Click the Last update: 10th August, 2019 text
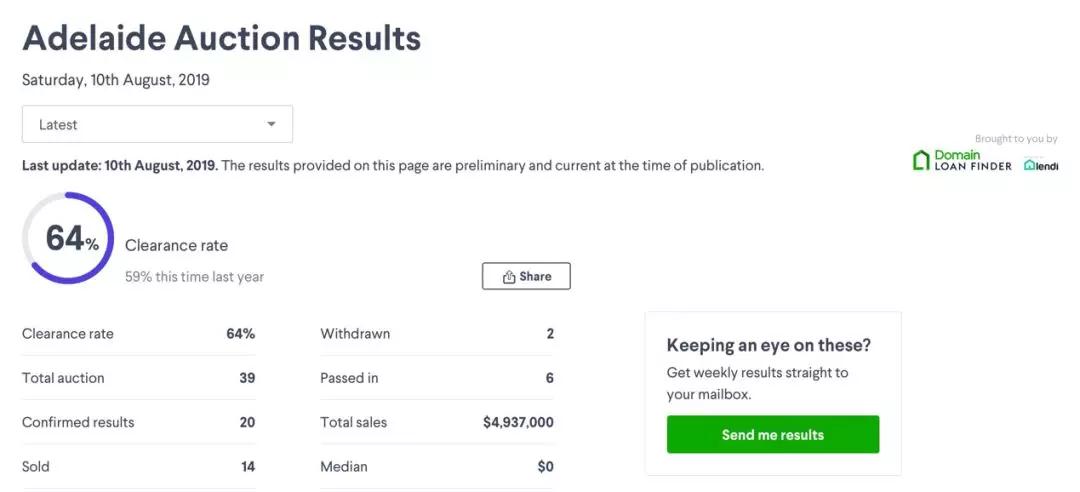 pyautogui.click(x=119, y=165)
